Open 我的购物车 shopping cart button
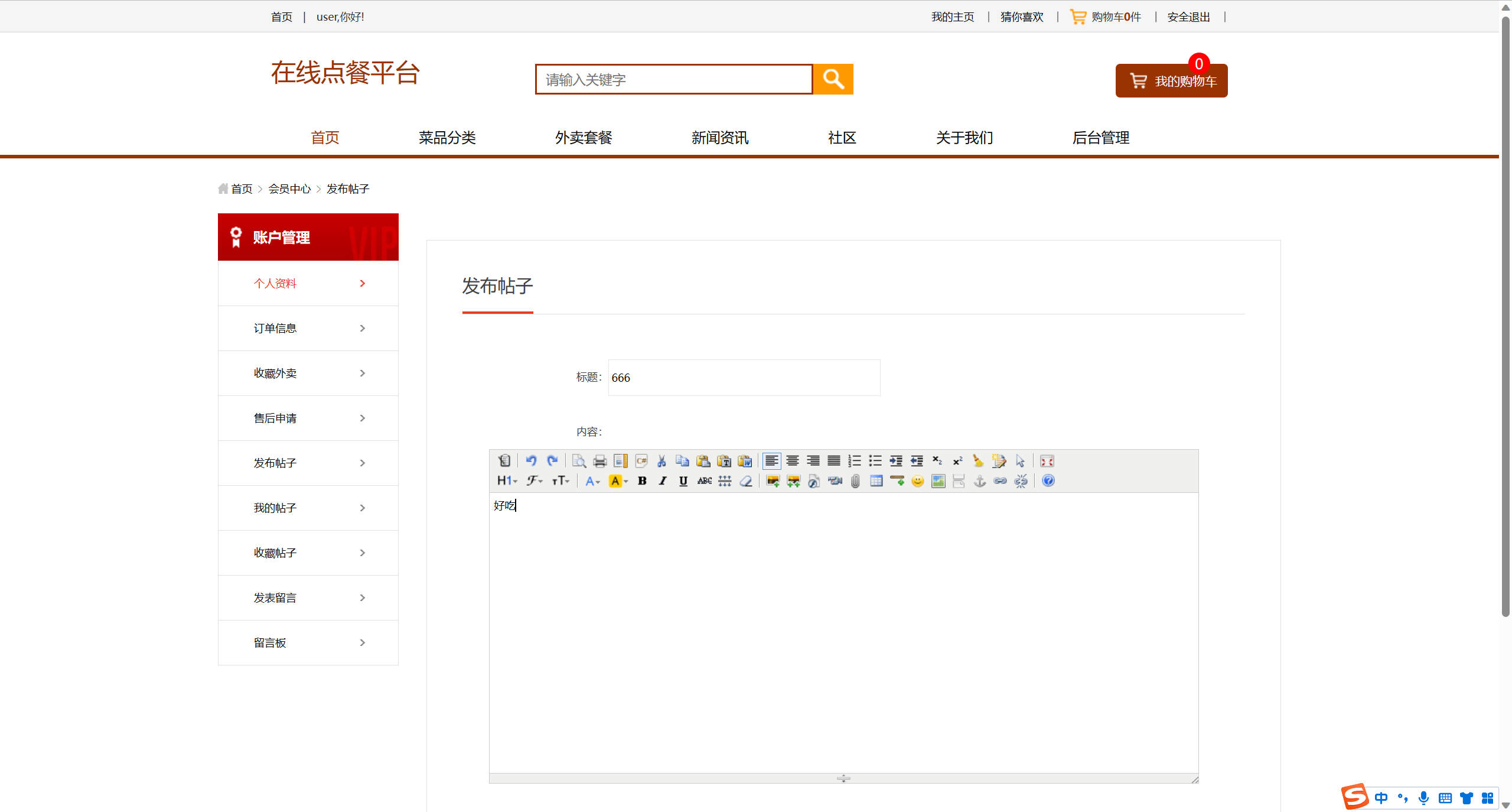1512x812 pixels. coord(1171,81)
